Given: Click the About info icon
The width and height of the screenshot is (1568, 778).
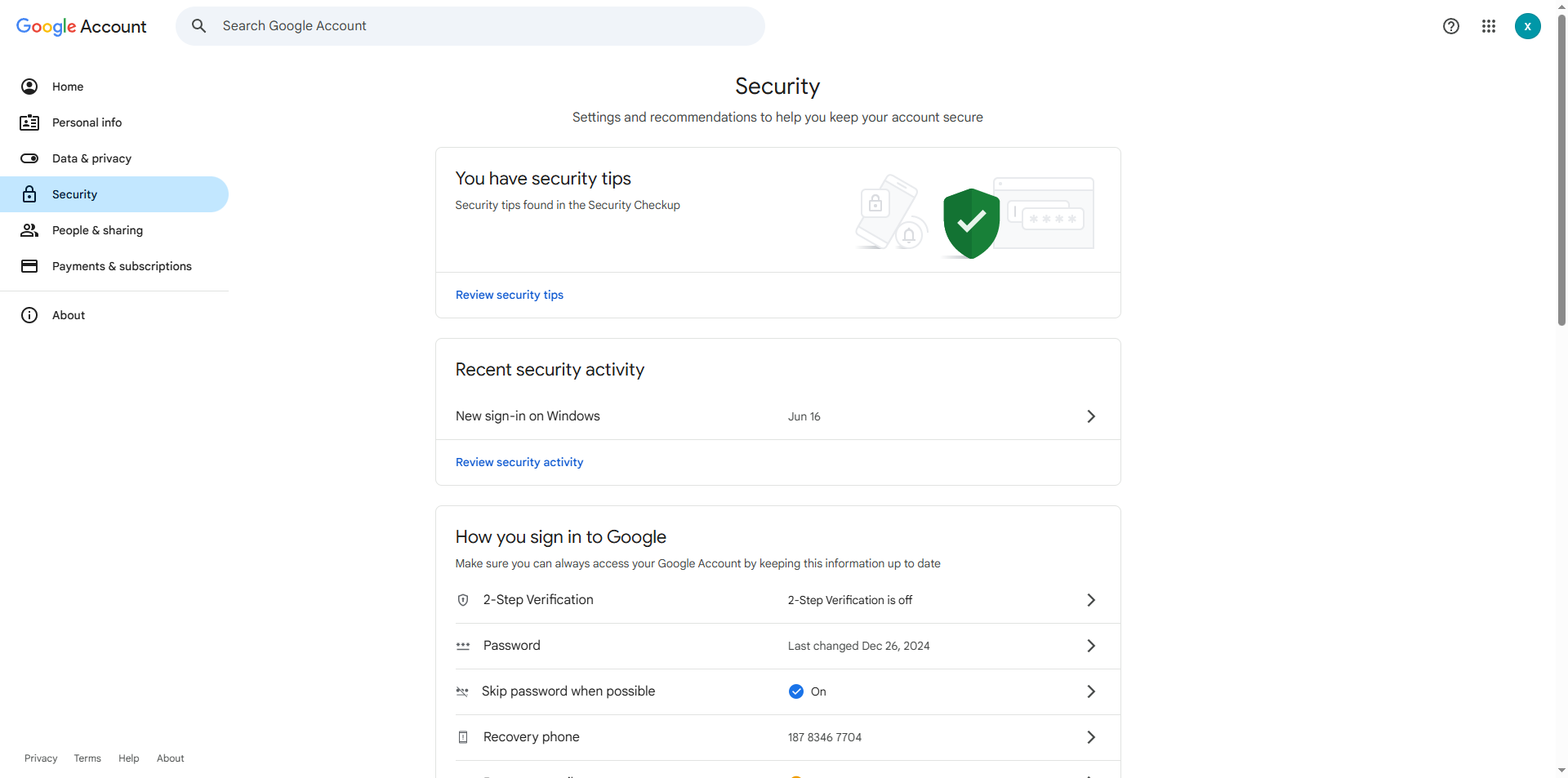Looking at the screenshot, I should click(29, 315).
